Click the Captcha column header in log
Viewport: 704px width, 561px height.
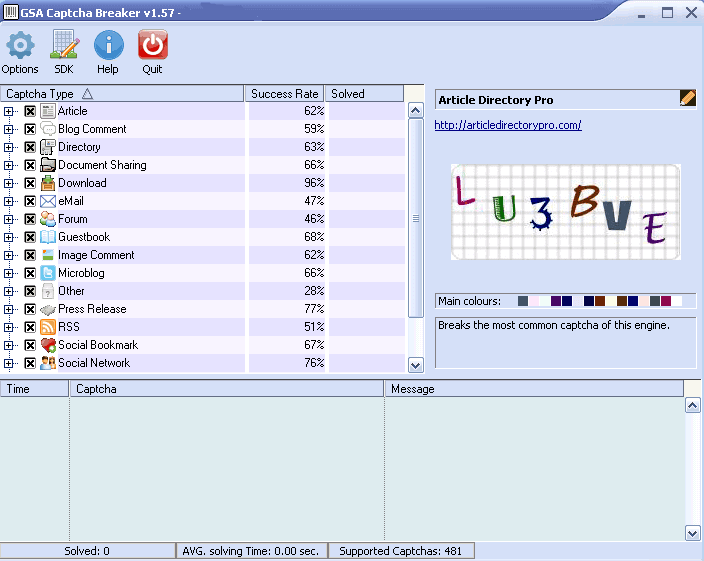point(227,389)
